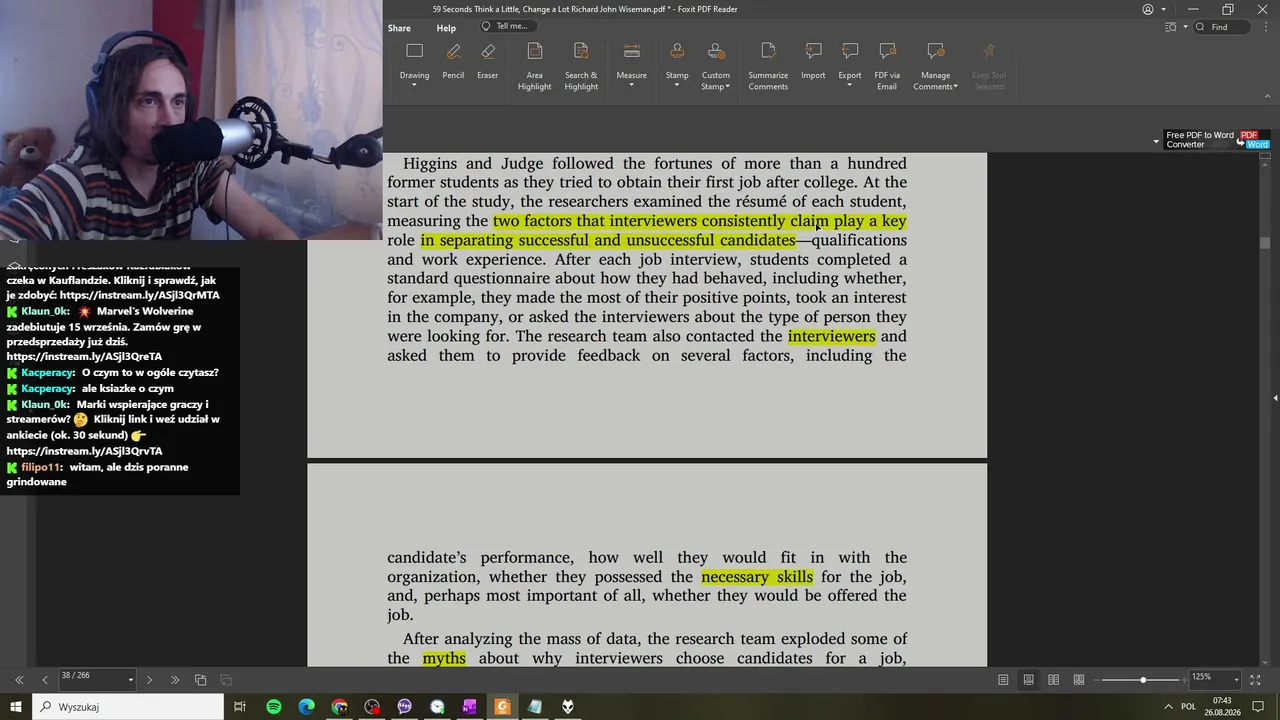Open the POL language indicator
1280x720 pixels.
[1189, 707]
